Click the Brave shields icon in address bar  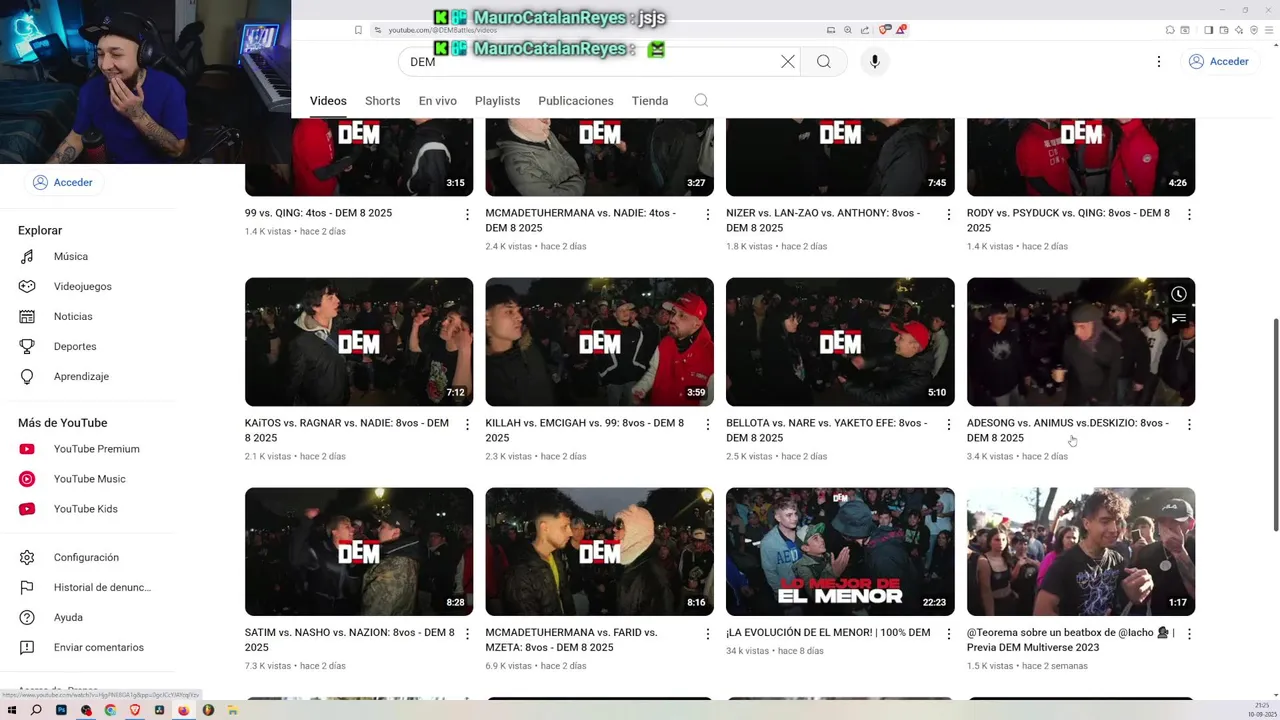(884, 30)
